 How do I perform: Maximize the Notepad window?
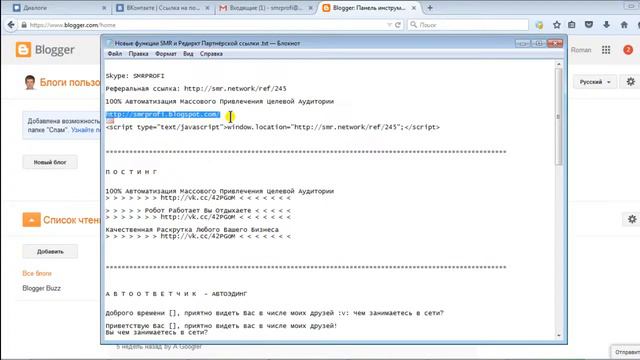pyautogui.click(x=538, y=43)
